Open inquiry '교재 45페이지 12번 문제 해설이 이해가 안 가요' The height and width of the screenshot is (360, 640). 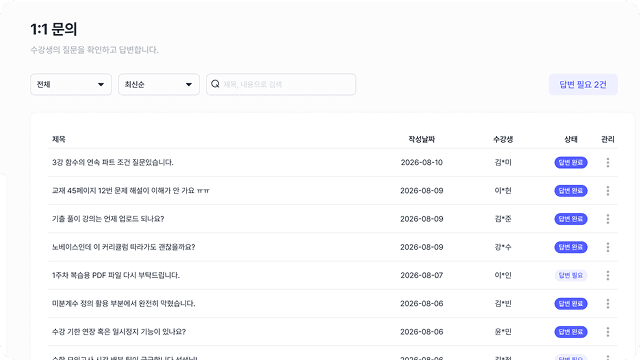pos(131,191)
